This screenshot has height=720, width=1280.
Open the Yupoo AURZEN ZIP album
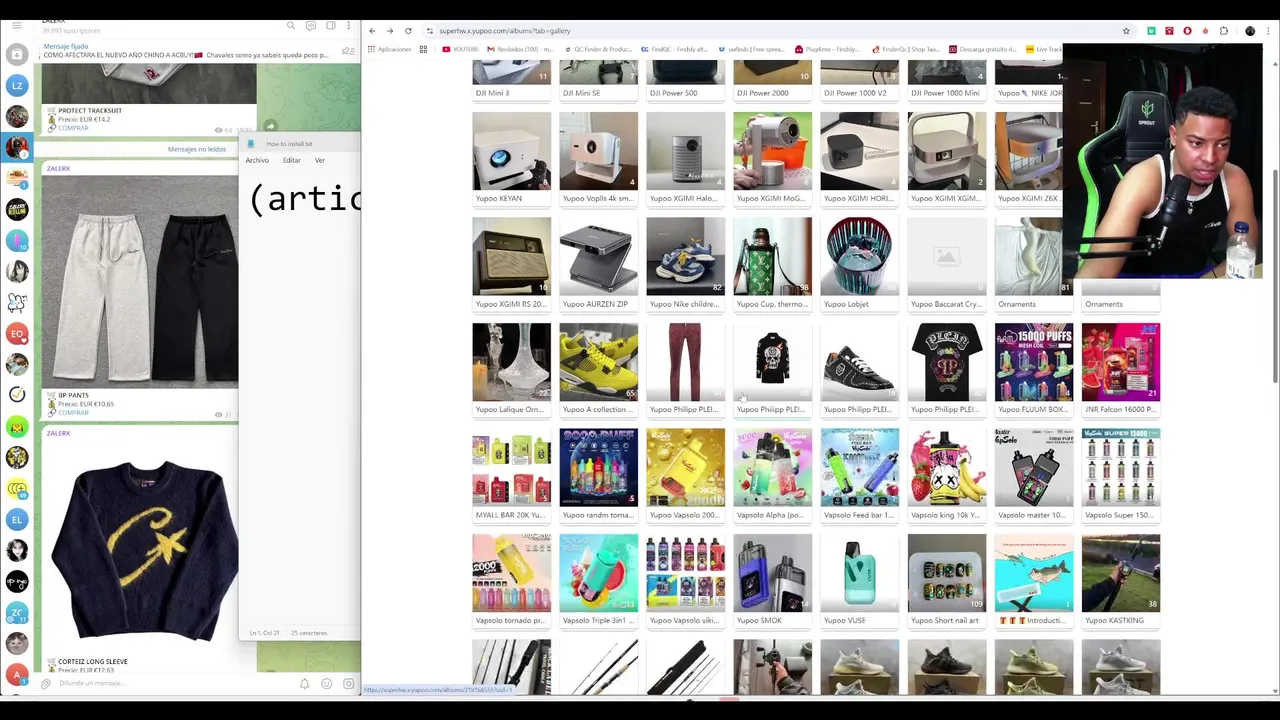pyautogui.click(x=598, y=263)
